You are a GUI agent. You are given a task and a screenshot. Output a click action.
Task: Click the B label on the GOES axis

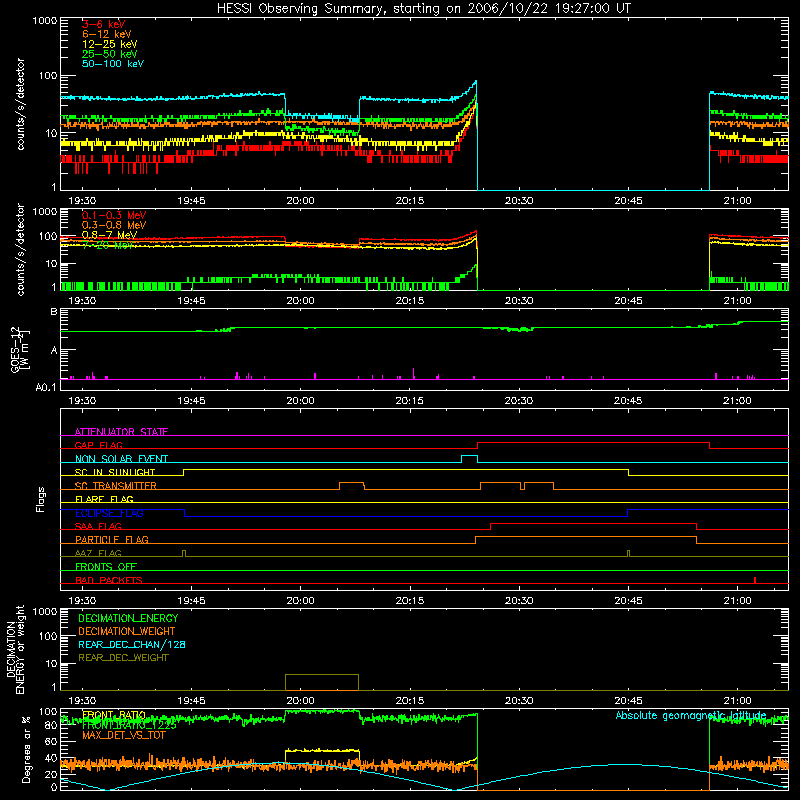pyautogui.click(x=54, y=311)
